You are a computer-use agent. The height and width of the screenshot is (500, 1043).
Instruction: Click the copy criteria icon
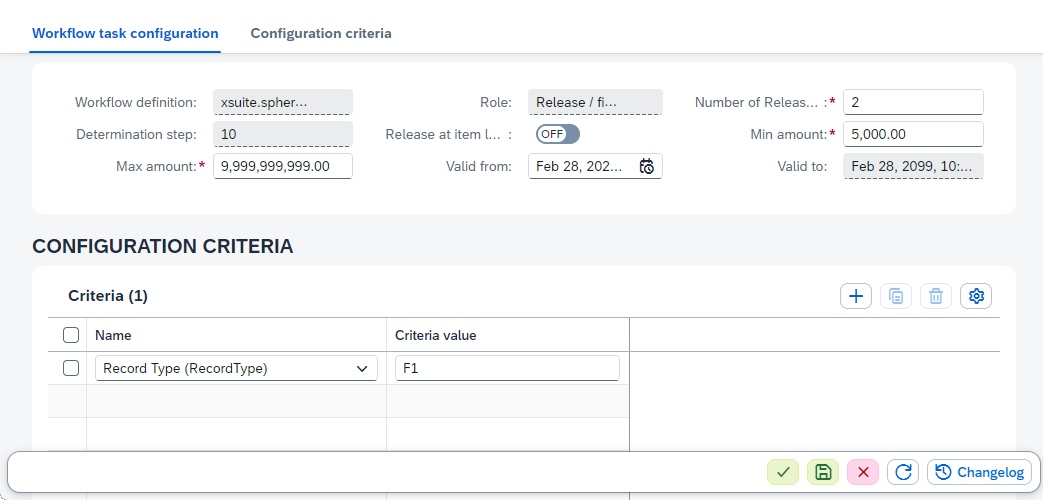pos(896,296)
